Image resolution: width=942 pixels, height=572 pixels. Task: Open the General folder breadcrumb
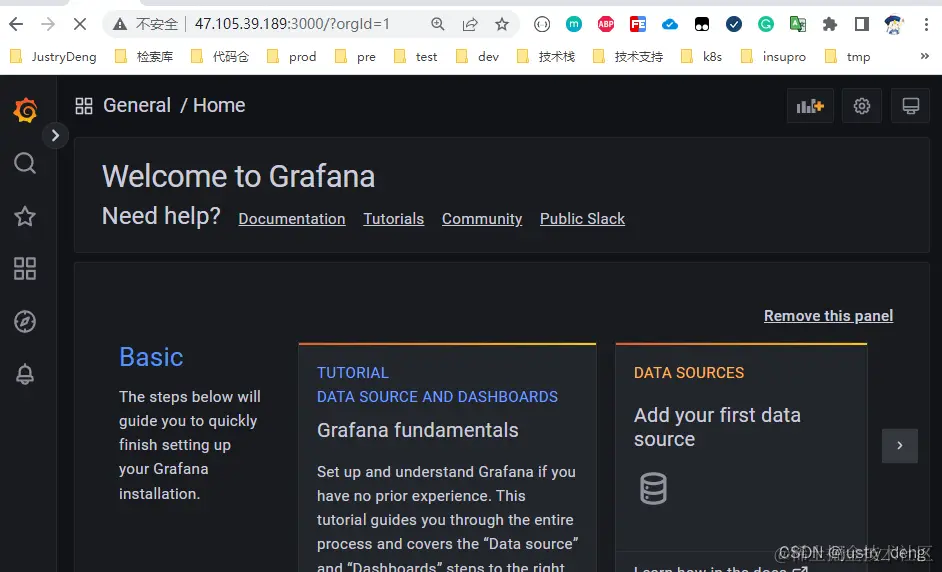pos(137,105)
